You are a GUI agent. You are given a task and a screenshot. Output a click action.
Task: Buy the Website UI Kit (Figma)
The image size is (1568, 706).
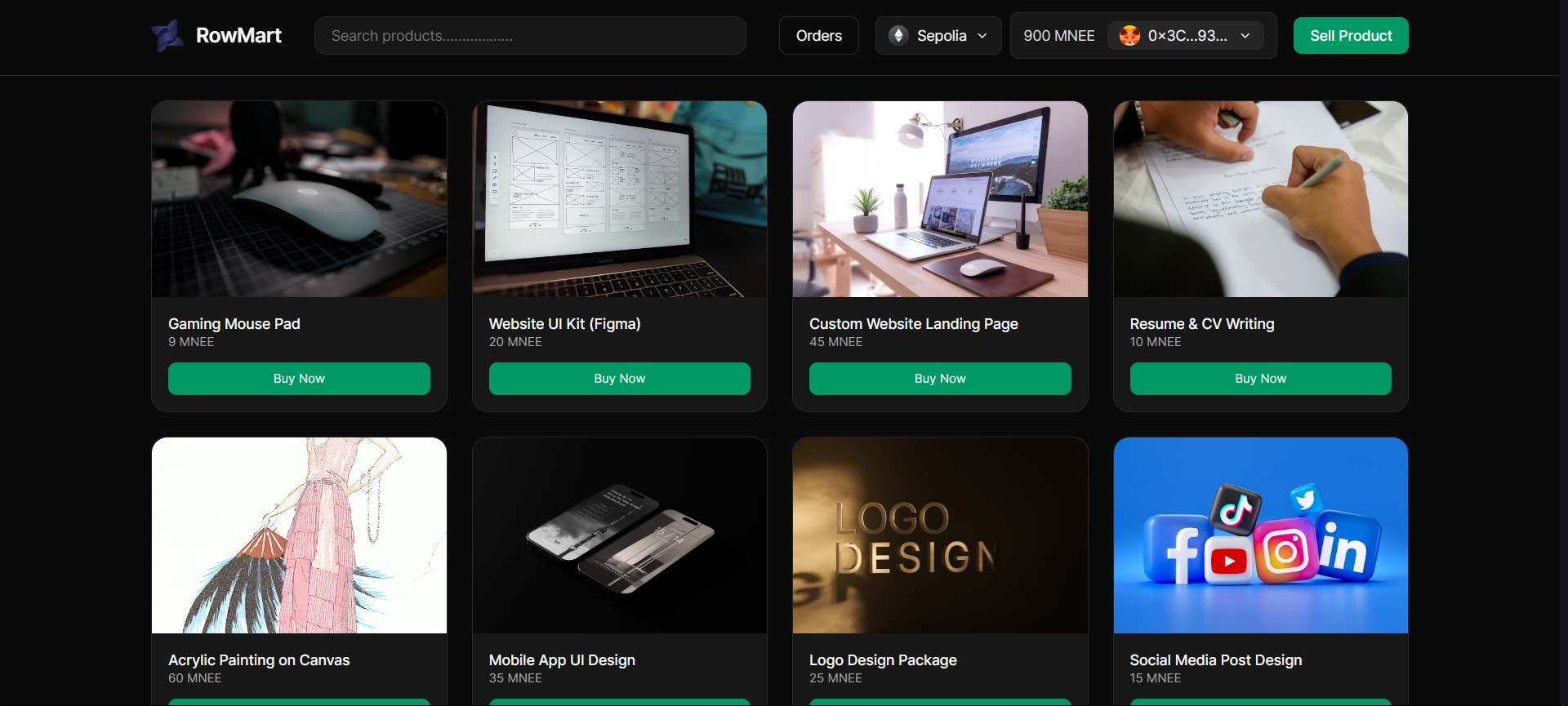[620, 379]
